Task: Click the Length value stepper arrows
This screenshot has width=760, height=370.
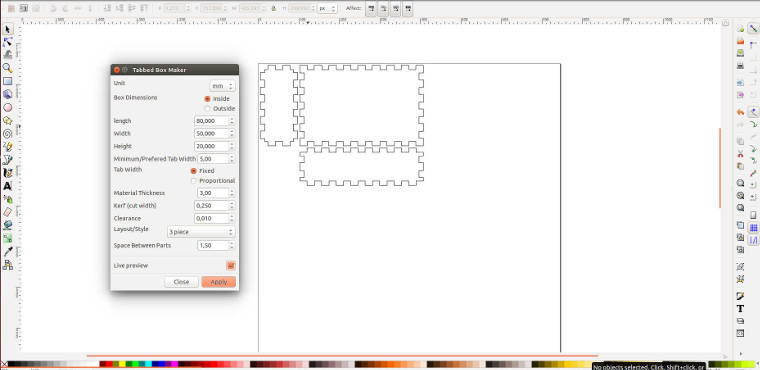Action: click(232, 121)
